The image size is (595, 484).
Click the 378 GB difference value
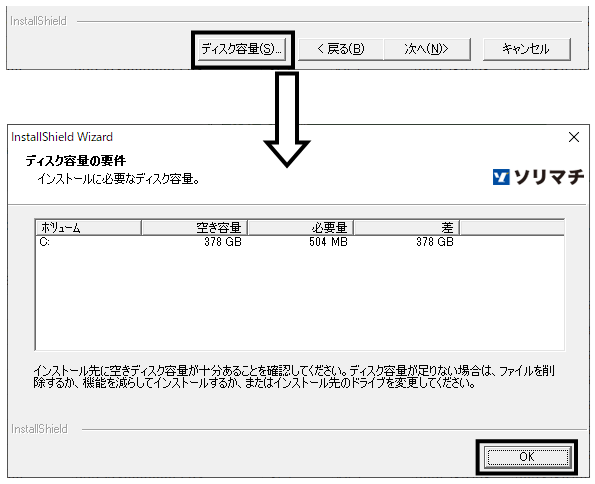point(435,242)
